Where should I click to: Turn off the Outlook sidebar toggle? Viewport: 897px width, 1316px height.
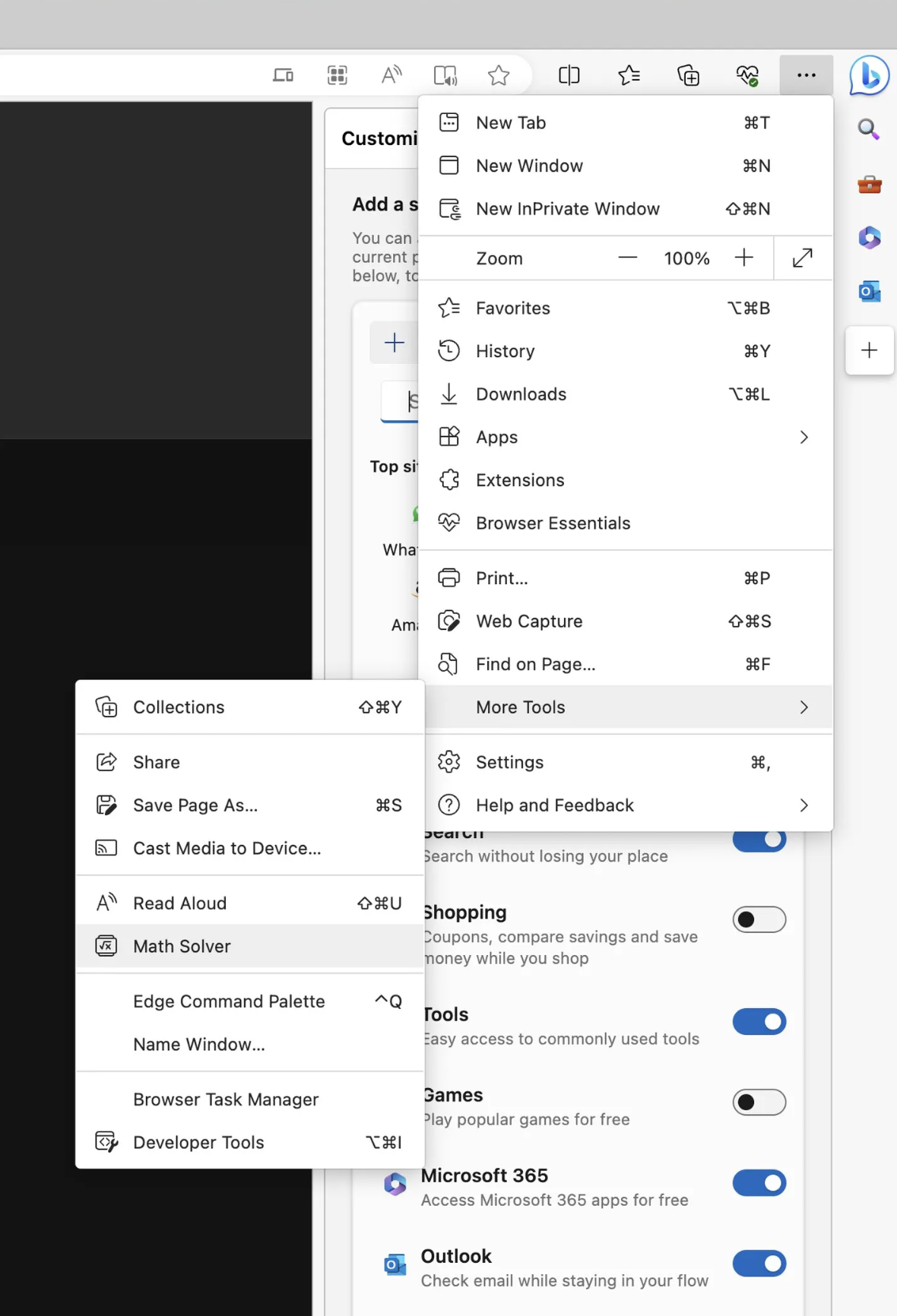tap(759, 1264)
